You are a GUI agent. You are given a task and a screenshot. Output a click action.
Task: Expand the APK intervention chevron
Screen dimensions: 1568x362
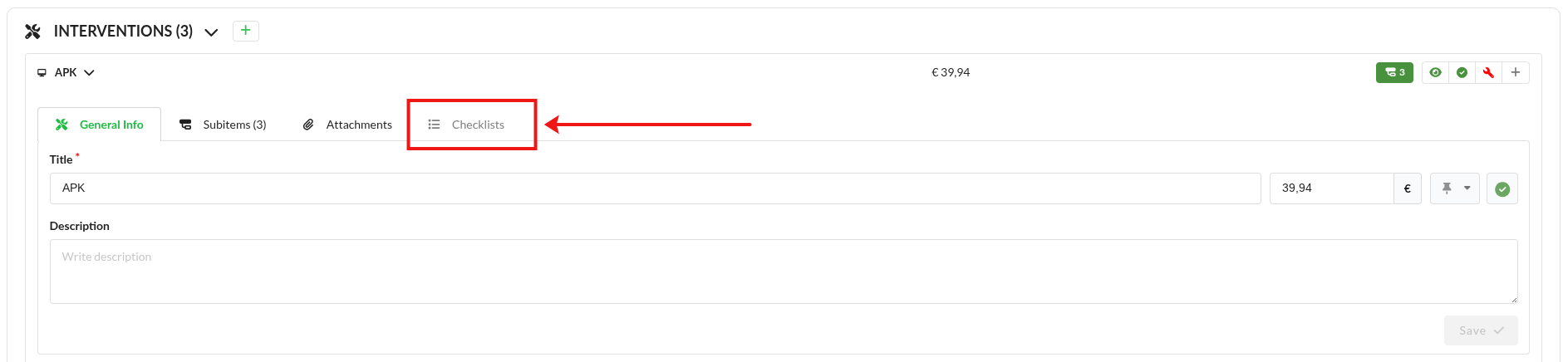[x=89, y=73]
